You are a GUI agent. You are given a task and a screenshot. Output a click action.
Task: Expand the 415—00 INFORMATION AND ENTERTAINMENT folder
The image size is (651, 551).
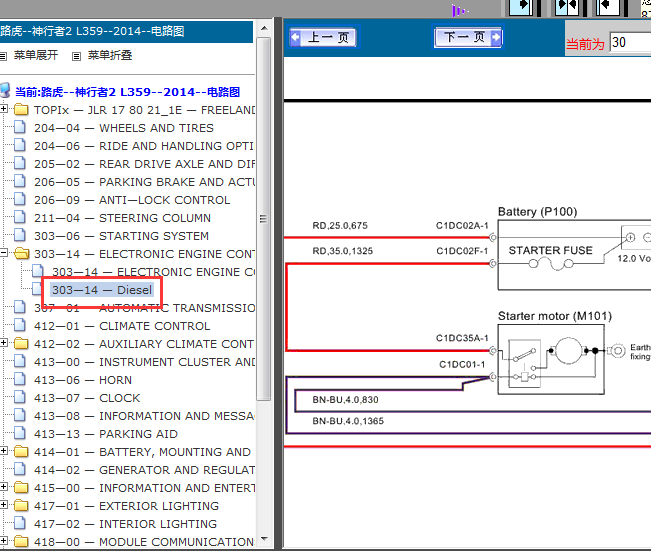click(x=4, y=487)
